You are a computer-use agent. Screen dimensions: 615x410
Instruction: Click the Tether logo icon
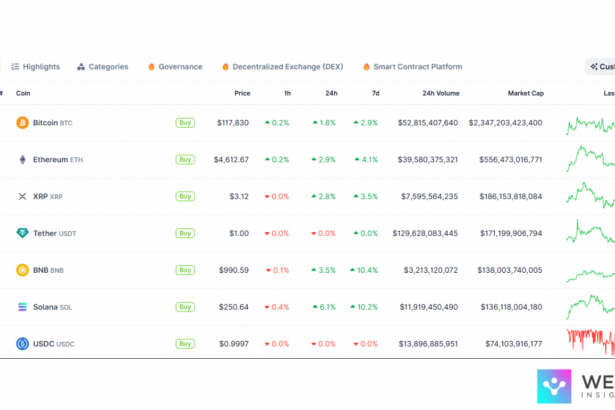point(22,233)
